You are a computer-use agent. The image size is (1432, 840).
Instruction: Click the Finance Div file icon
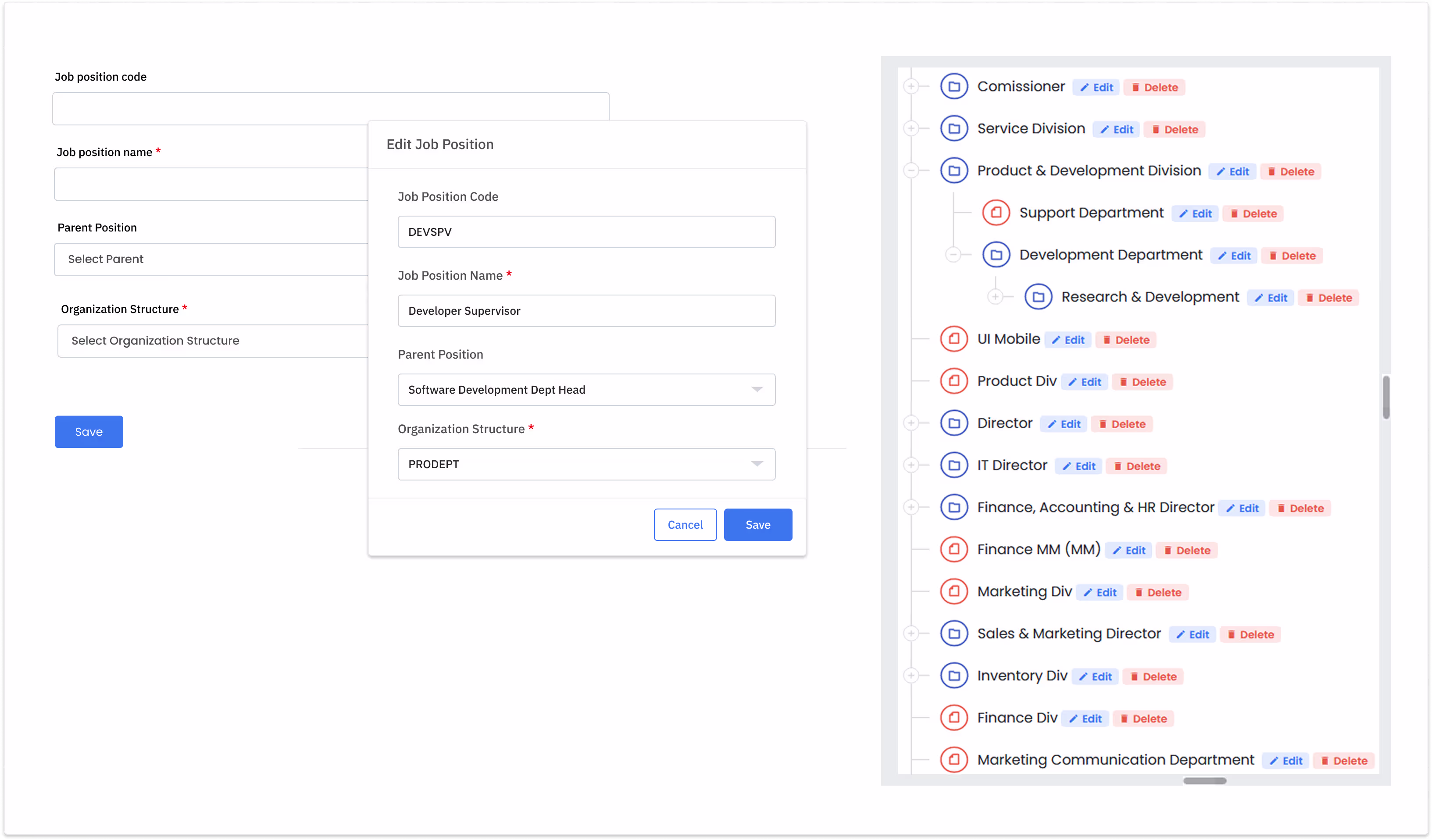pyautogui.click(x=954, y=717)
